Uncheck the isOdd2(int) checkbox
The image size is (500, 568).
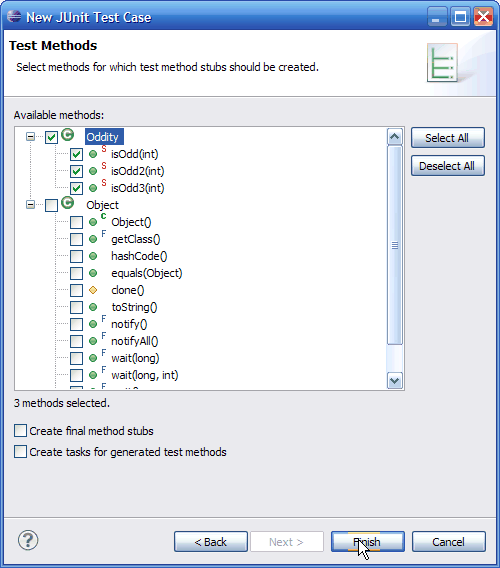76,171
